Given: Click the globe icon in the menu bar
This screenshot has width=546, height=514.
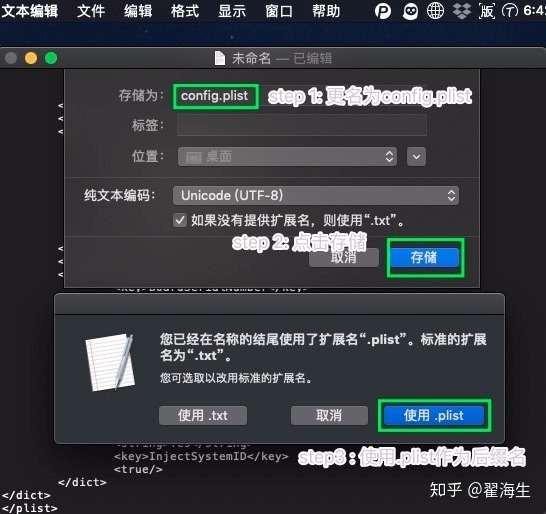Looking at the screenshot, I should [435, 11].
